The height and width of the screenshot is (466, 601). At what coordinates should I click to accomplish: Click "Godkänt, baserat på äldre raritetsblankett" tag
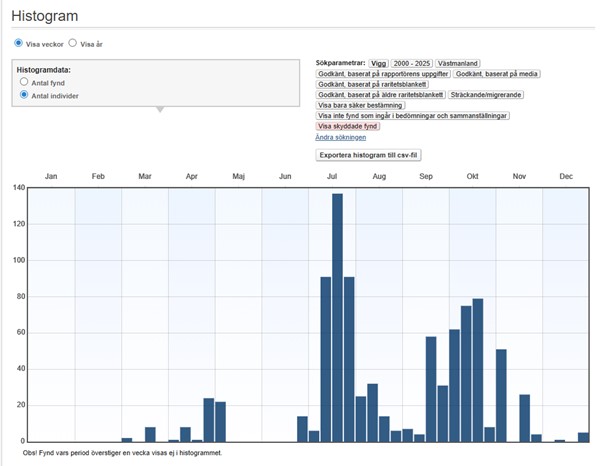click(x=380, y=95)
